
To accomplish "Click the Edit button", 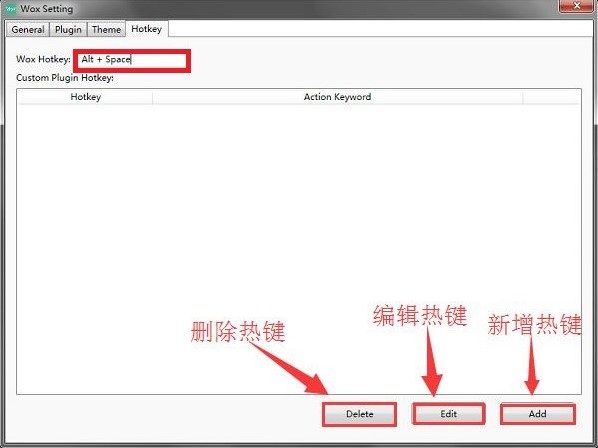I will pos(448,414).
